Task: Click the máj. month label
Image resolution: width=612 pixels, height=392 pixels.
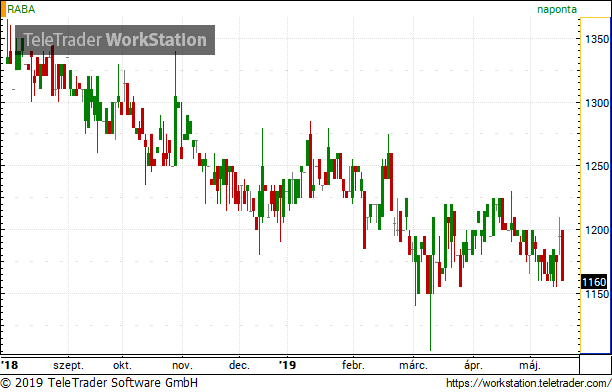Action: click(x=530, y=366)
